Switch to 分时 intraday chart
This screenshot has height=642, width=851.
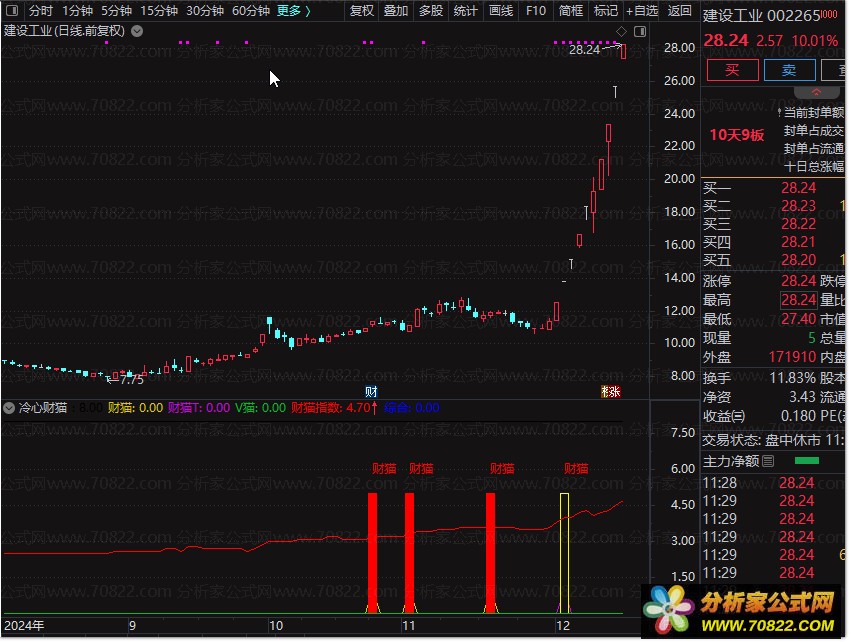coord(40,10)
